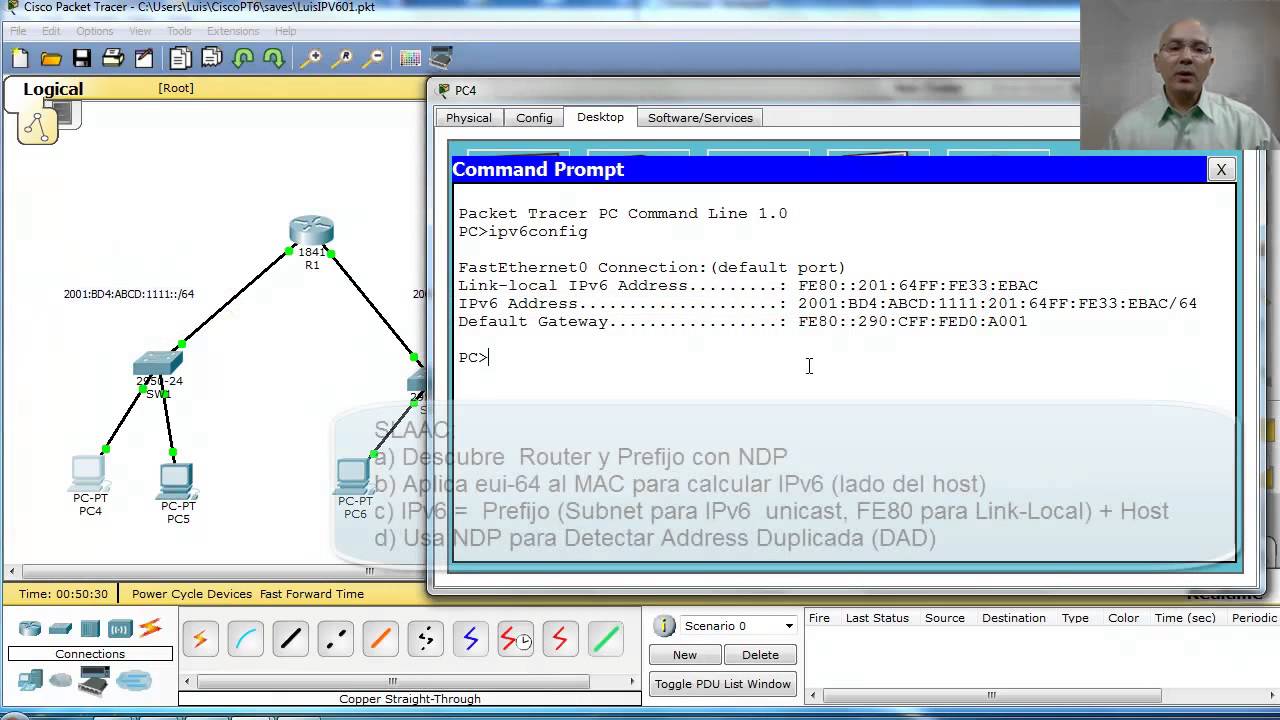Click the Redo green arrow icon
Screen dimensions: 1280x720
coord(274,59)
